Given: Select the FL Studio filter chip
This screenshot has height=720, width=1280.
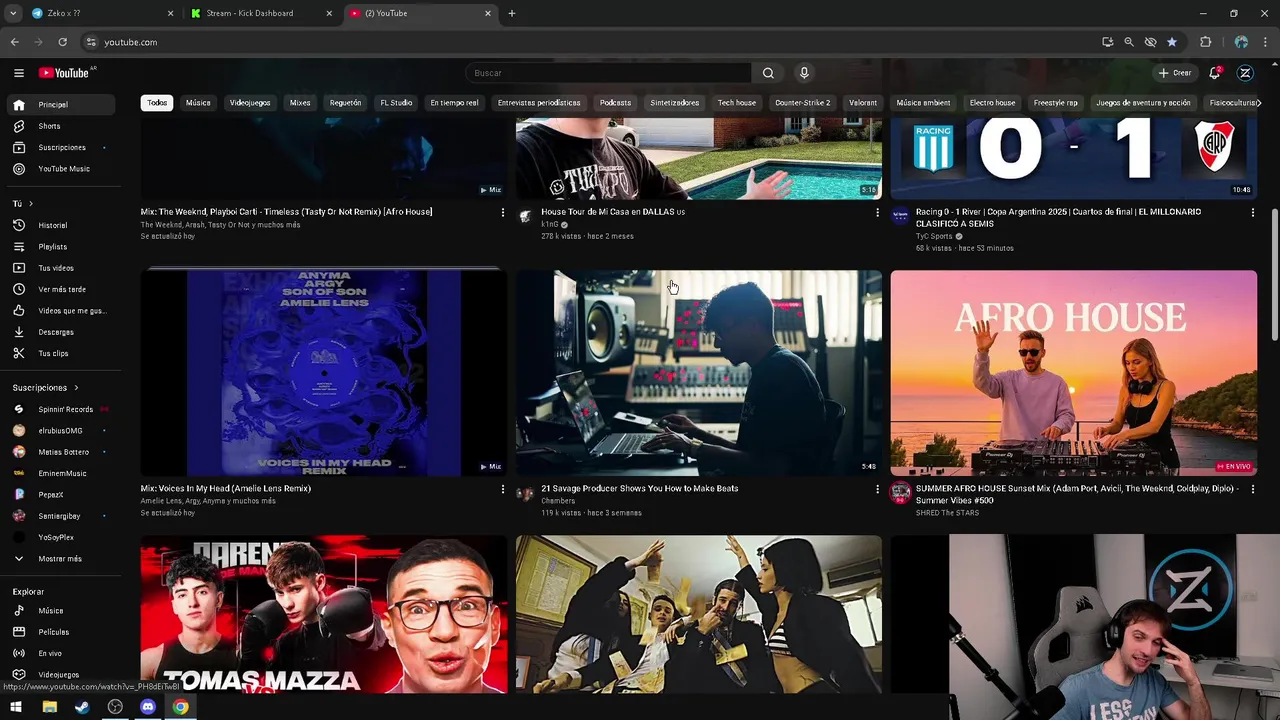Looking at the screenshot, I should [x=396, y=103].
